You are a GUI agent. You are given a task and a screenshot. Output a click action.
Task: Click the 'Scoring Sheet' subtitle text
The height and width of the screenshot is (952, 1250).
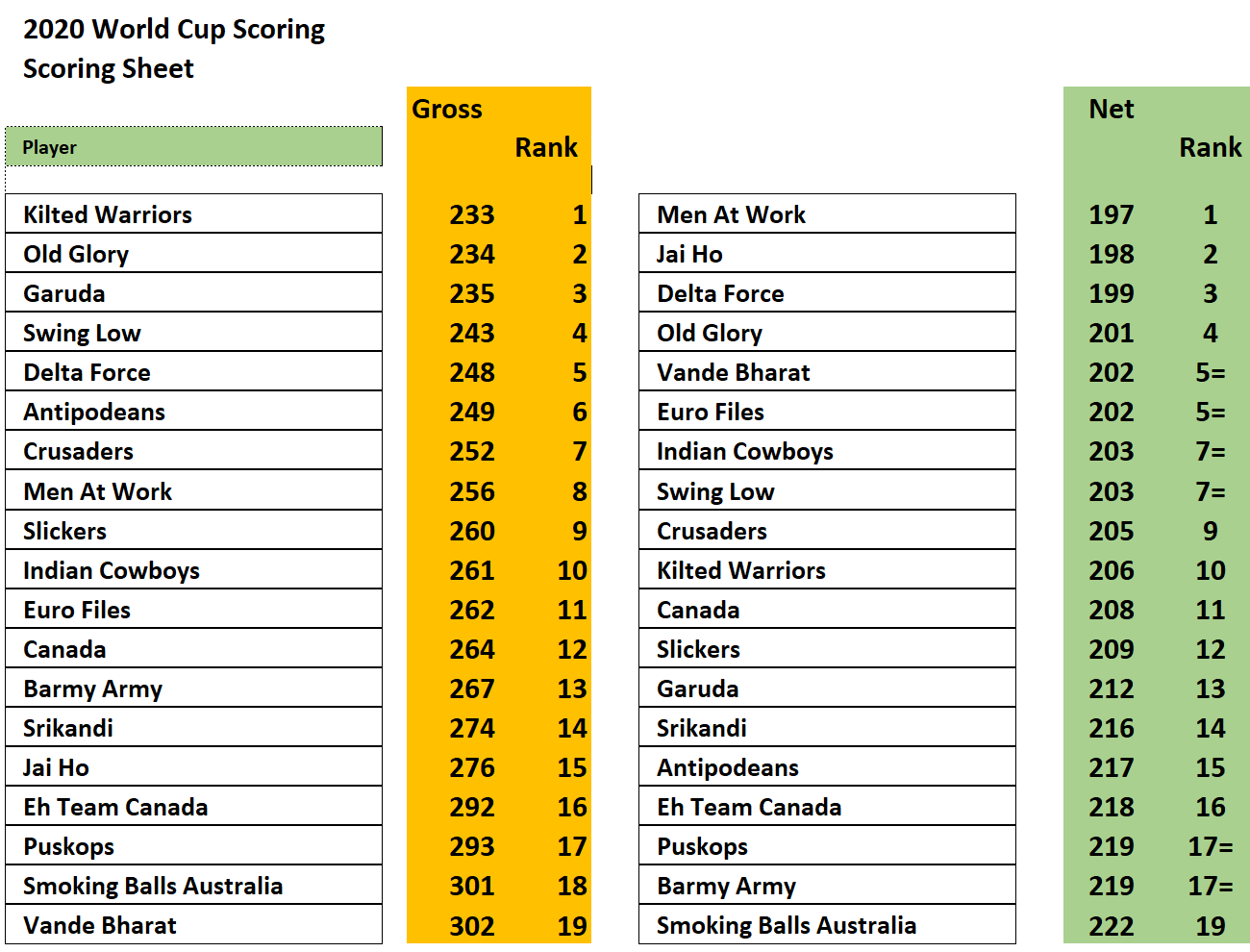(x=109, y=68)
